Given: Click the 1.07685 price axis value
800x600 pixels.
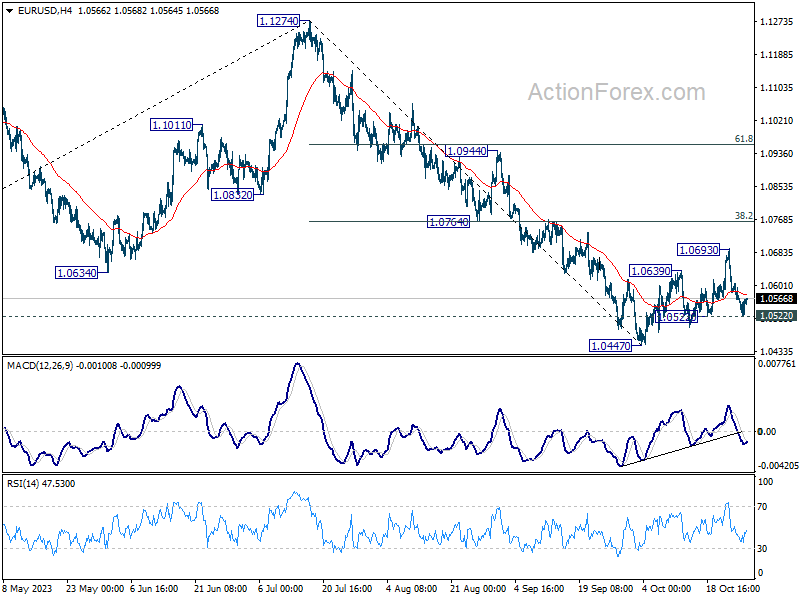Looking at the screenshot, I should click(x=777, y=219).
